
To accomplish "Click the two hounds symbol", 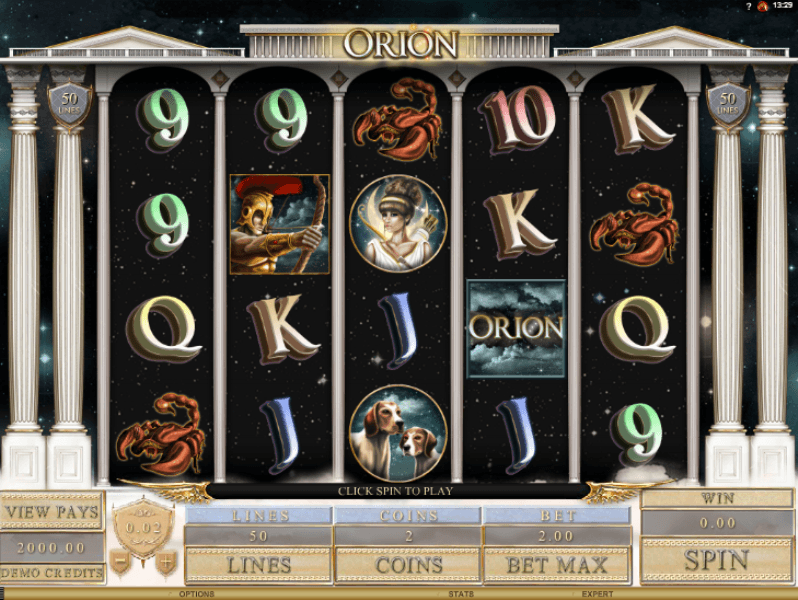I will 398,433.
